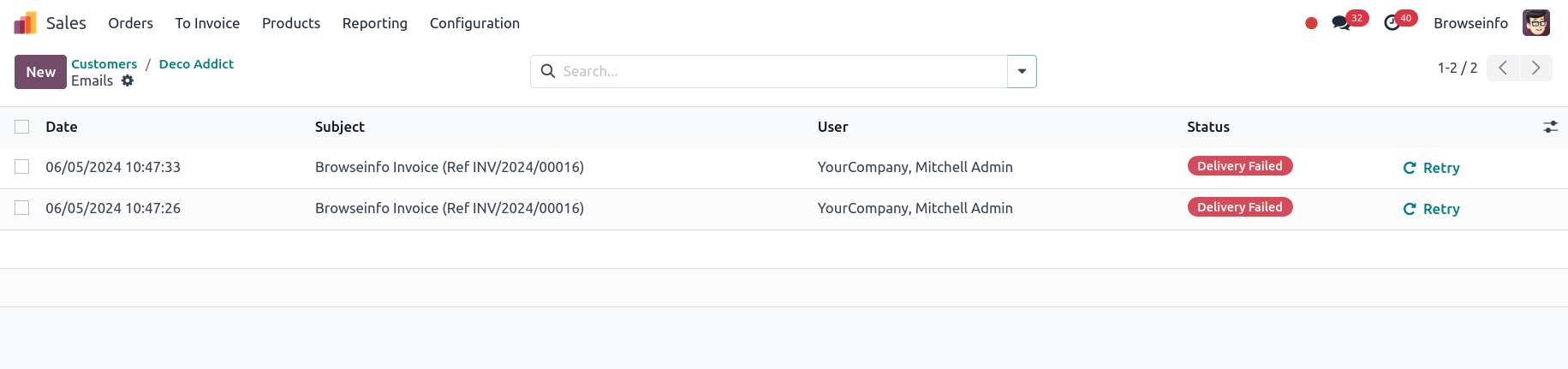Open the Emails gear settings icon
This screenshot has height=369, width=1568.
point(128,80)
